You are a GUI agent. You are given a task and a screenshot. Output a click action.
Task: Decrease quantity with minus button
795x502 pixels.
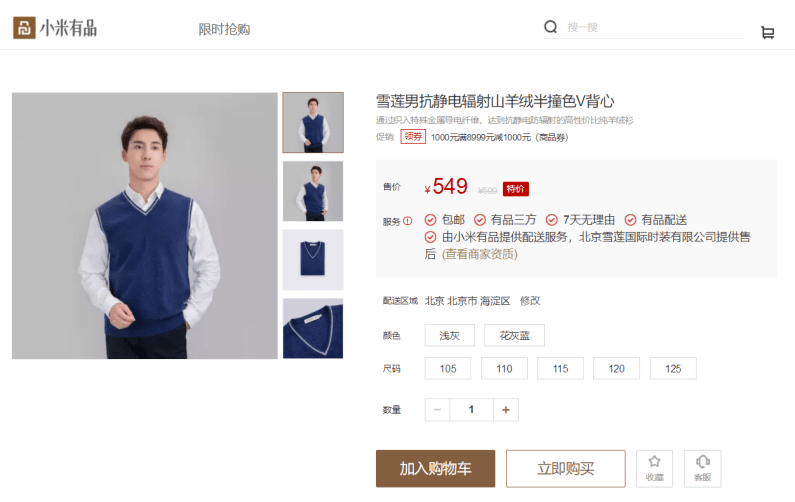pyautogui.click(x=438, y=410)
